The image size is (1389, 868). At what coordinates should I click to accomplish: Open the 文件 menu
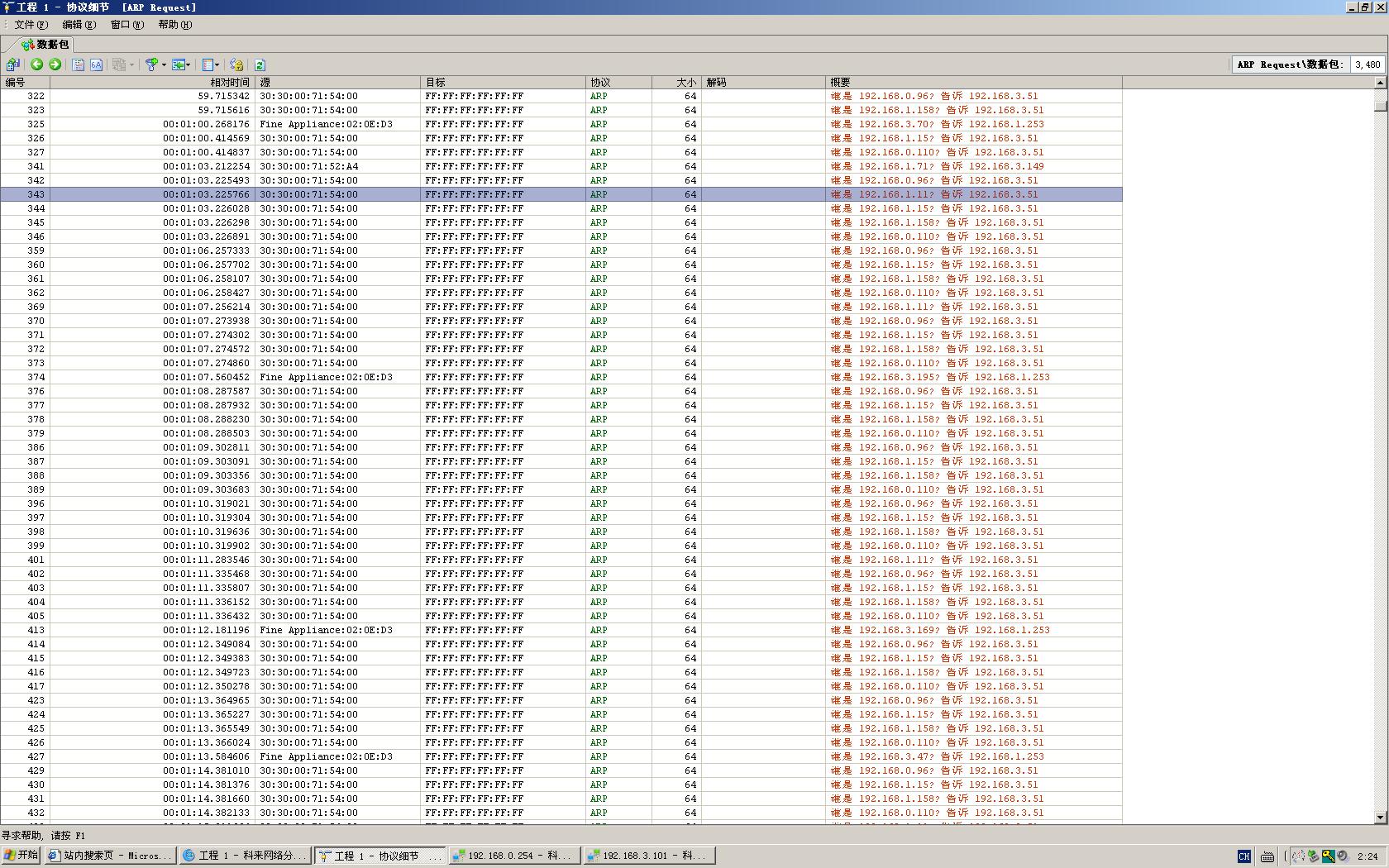coord(31,25)
